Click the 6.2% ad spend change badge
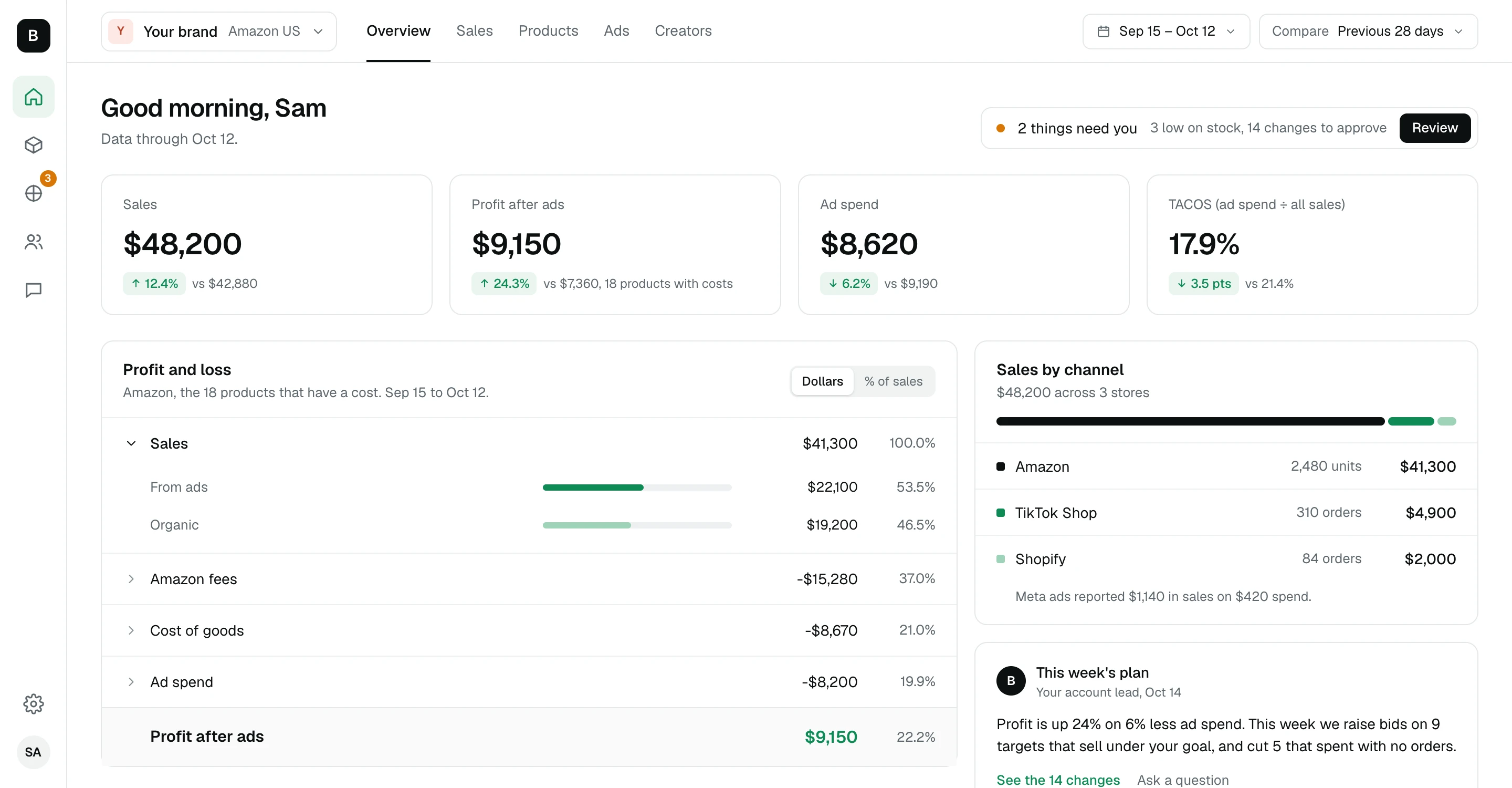The height and width of the screenshot is (788, 1512). pos(849,284)
